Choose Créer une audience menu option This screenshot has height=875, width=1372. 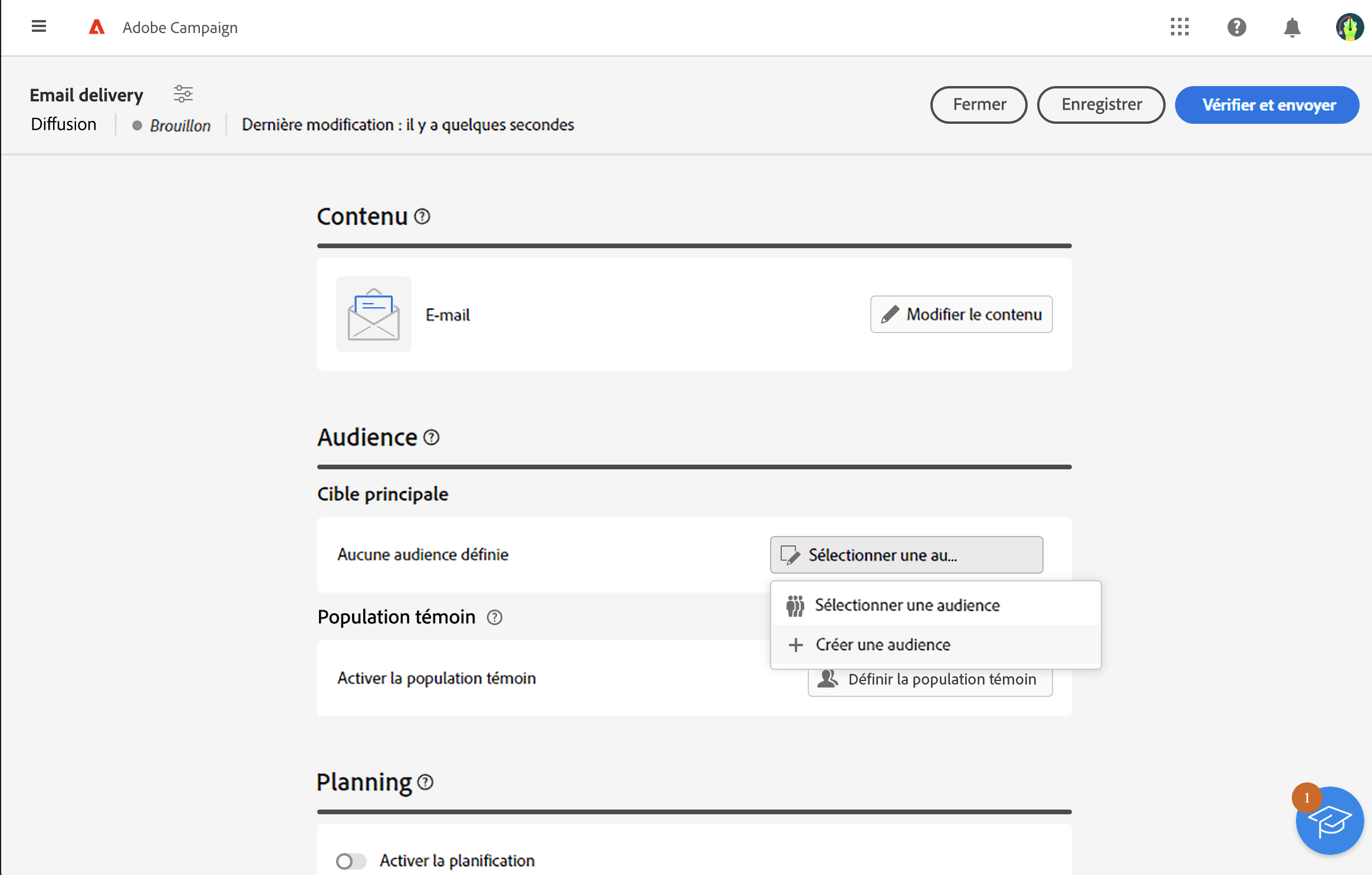click(883, 644)
